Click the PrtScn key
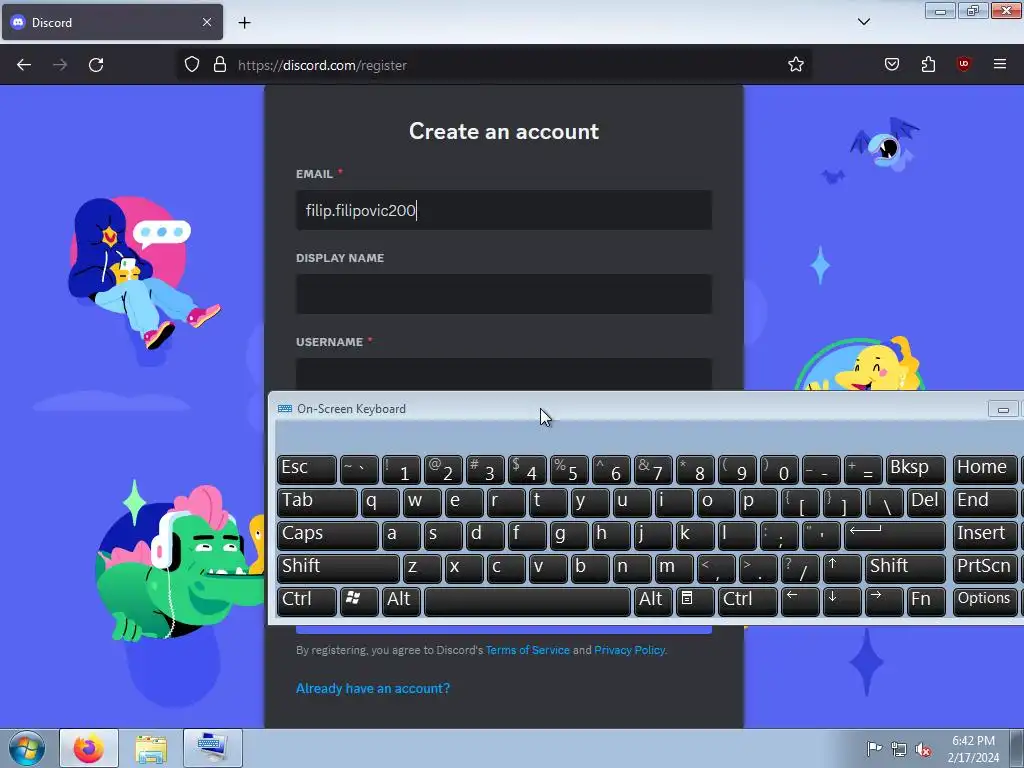The height and width of the screenshot is (768, 1024). [x=984, y=568]
